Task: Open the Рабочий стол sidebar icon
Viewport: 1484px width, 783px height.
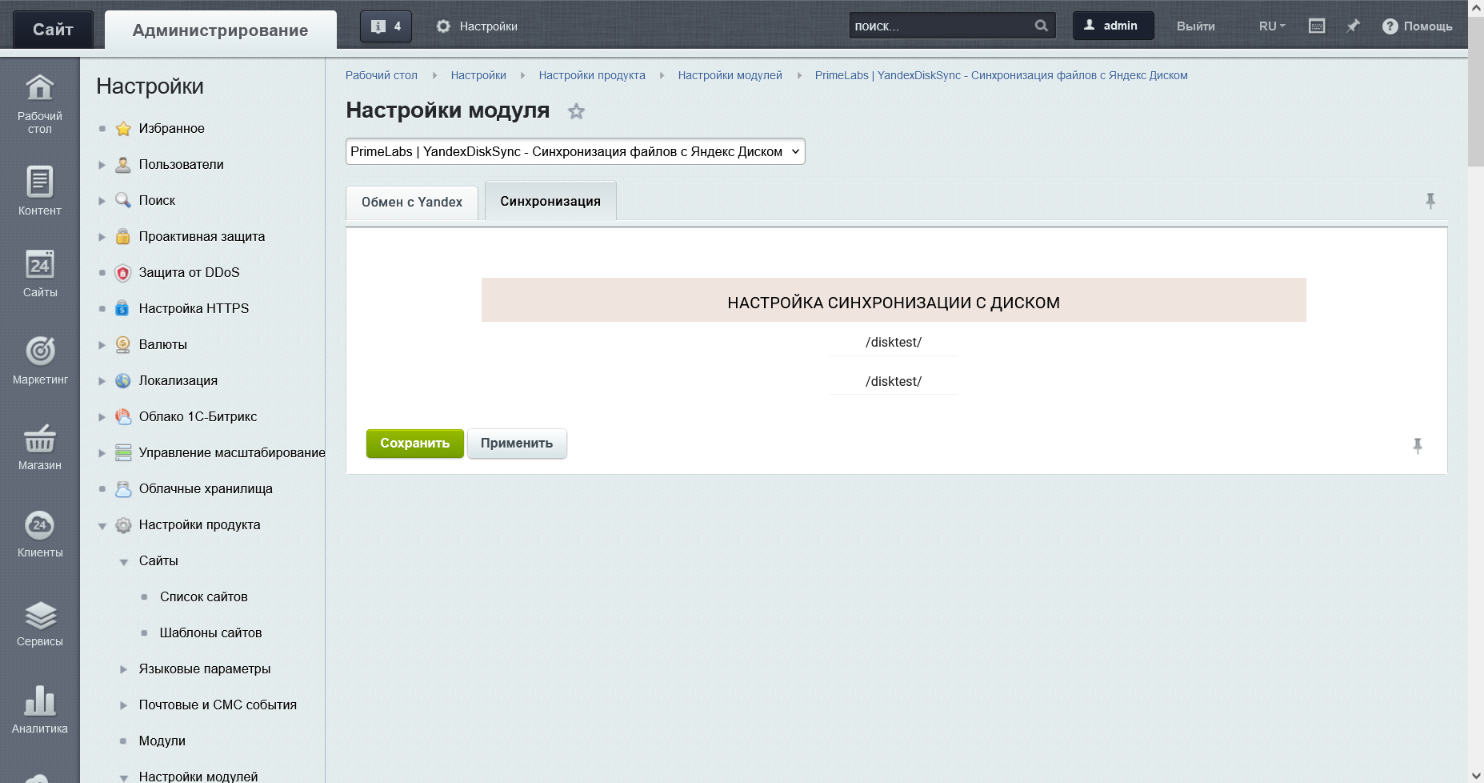Action: click(x=39, y=90)
